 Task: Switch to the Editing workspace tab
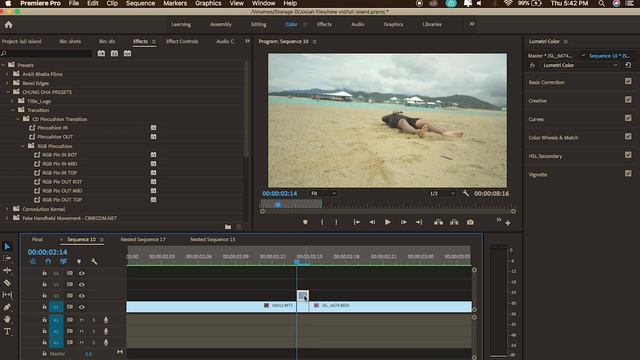pyautogui.click(x=258, y=24)
